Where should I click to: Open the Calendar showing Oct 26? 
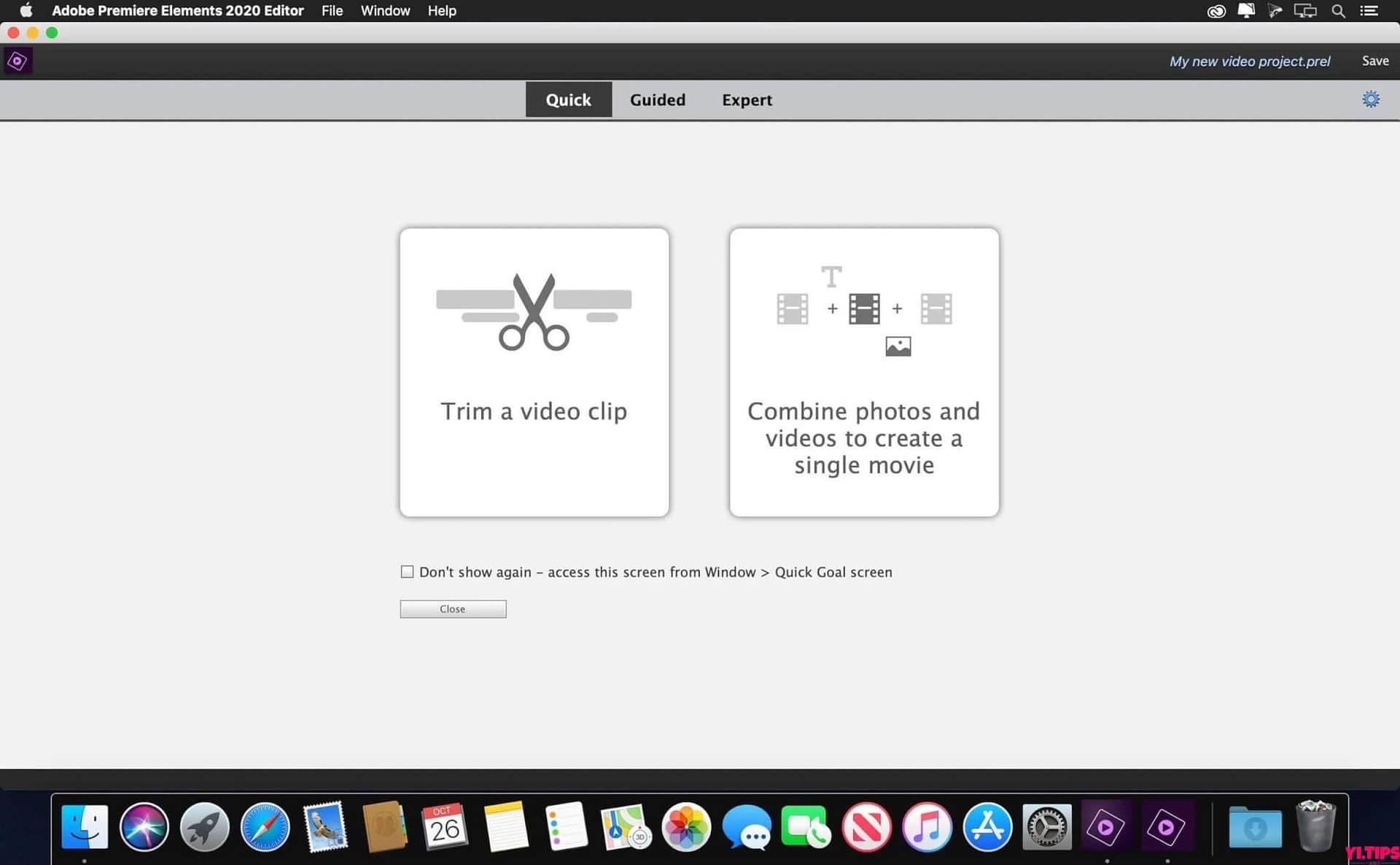[x=445, y=827]
